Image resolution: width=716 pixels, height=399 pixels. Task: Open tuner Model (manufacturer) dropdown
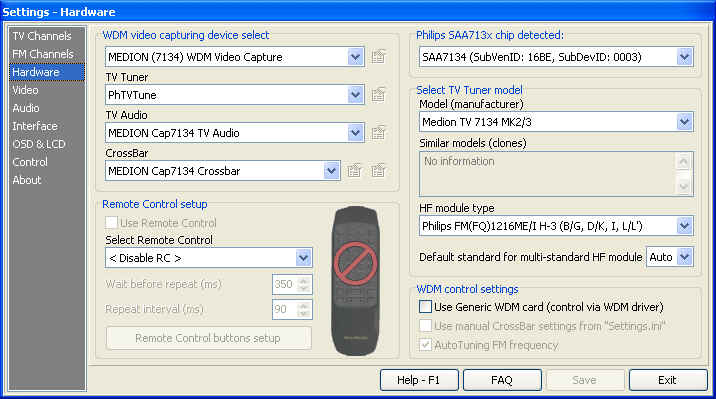(684, 122)
